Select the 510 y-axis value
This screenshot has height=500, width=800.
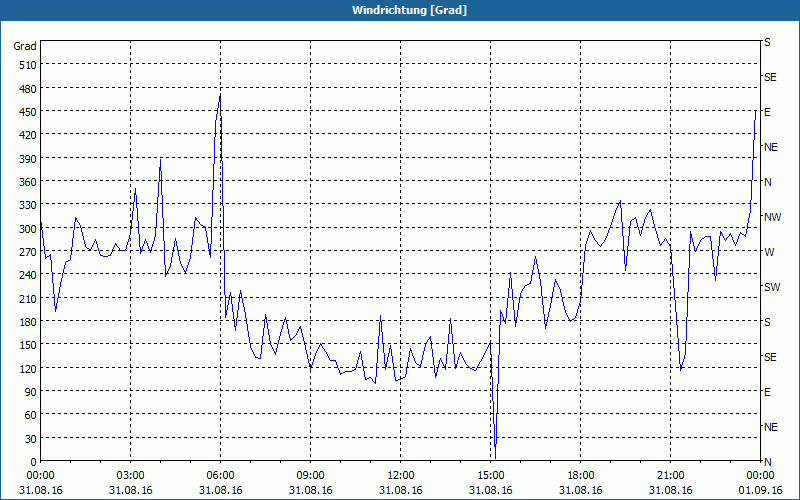pos(28,65)
